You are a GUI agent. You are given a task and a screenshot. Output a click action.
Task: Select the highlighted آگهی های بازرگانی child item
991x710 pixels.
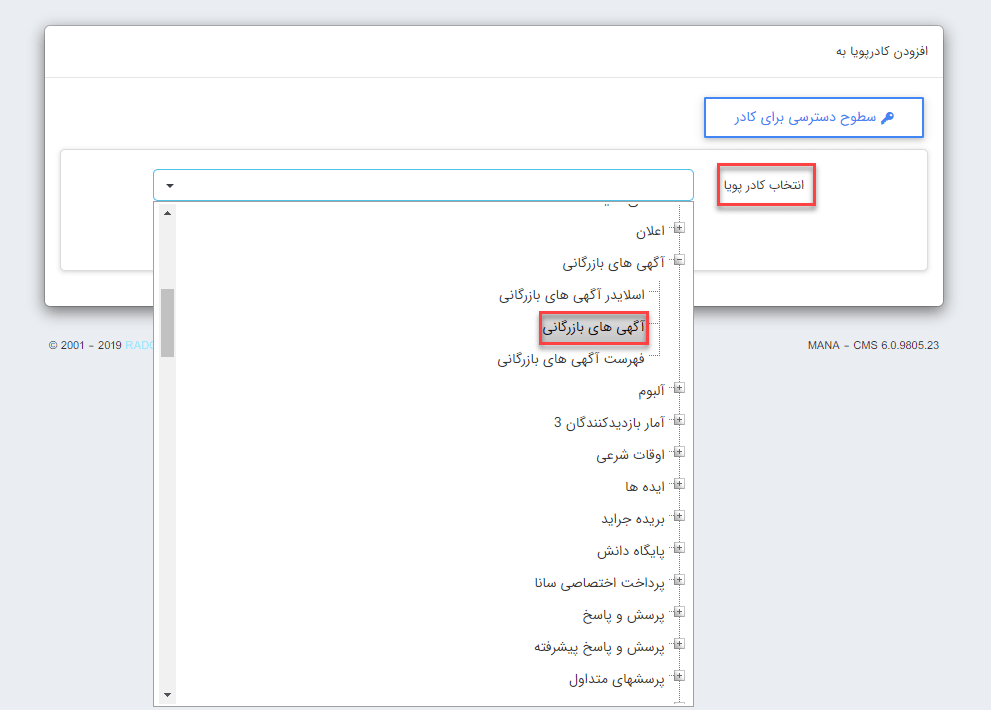[x=594, y=327]
